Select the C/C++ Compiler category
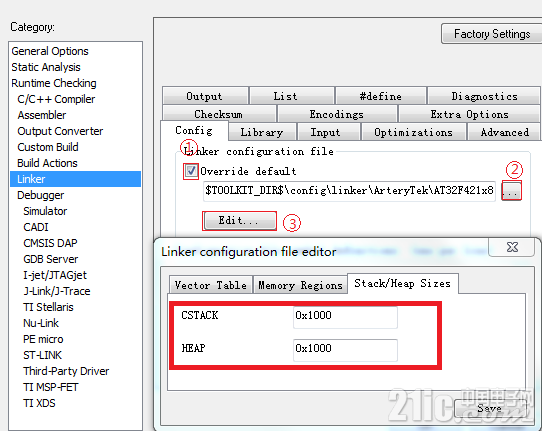542x431 pixels. 56,99
